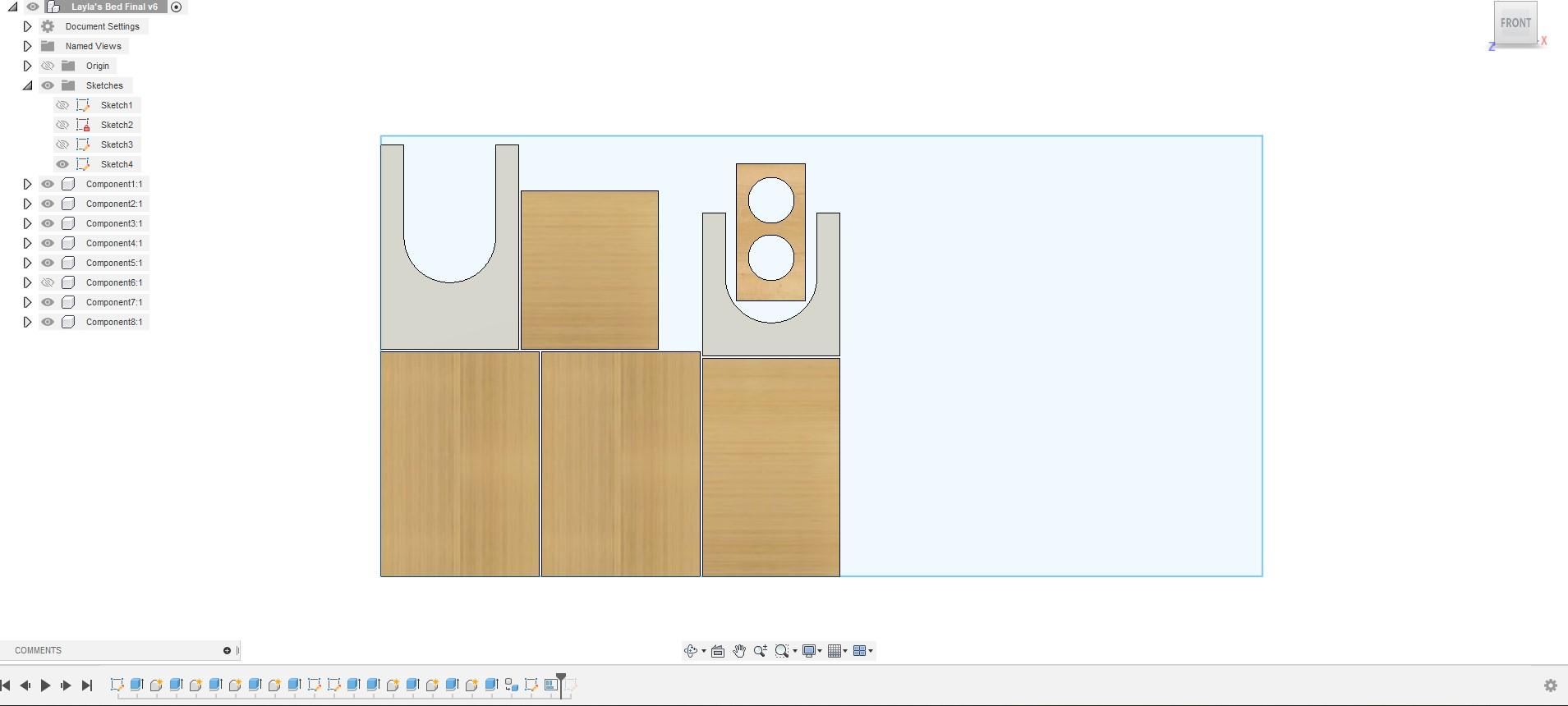
Task: Click the FRONT face of the ViewCube
Action: 1515,22
